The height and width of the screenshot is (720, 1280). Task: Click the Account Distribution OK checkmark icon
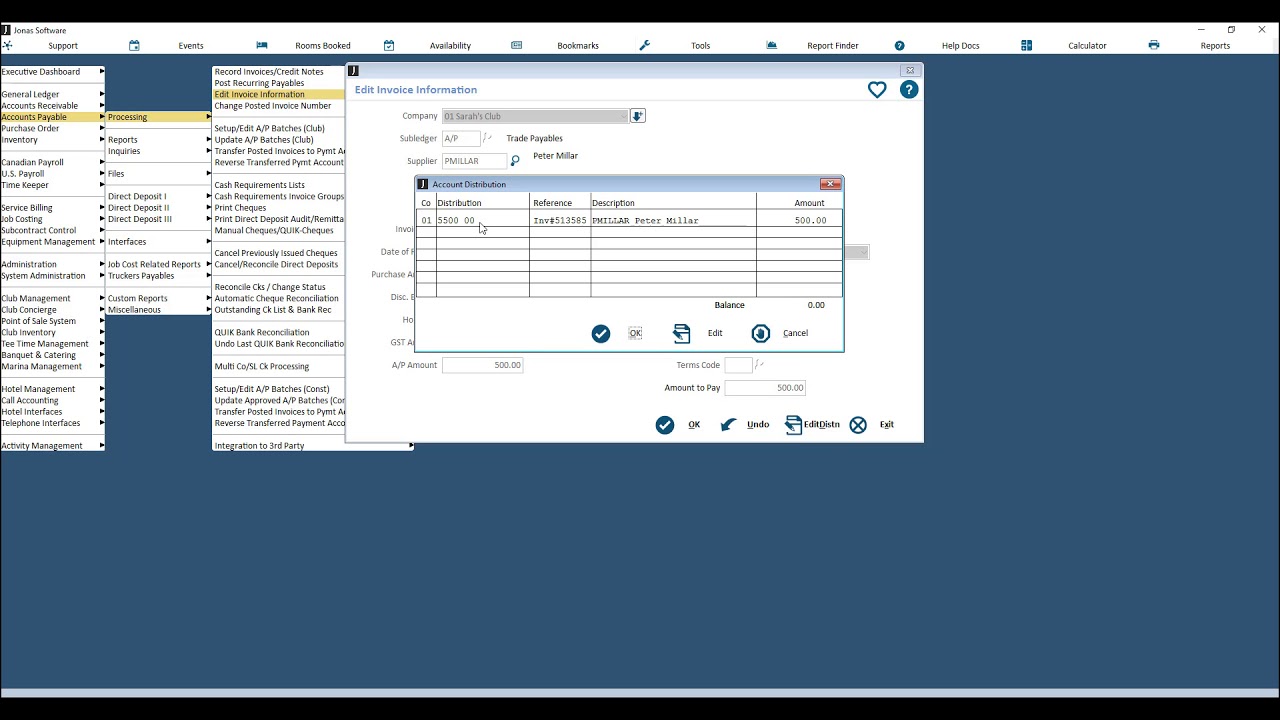click(x=601, y=334)
